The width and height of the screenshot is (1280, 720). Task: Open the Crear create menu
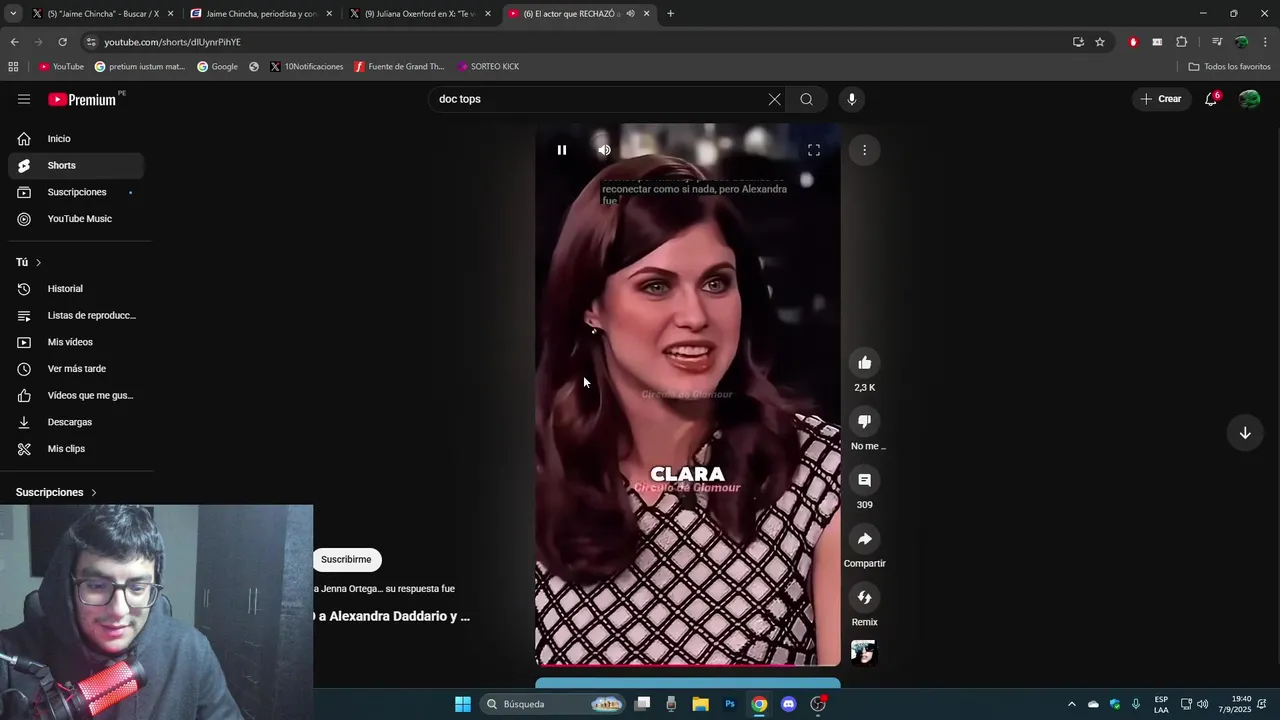click(x=1161, y=99)
